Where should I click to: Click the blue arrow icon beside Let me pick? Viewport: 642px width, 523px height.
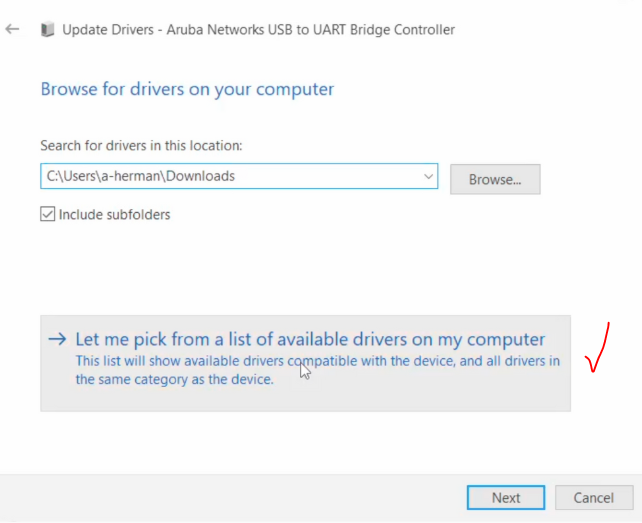point(58,339)
